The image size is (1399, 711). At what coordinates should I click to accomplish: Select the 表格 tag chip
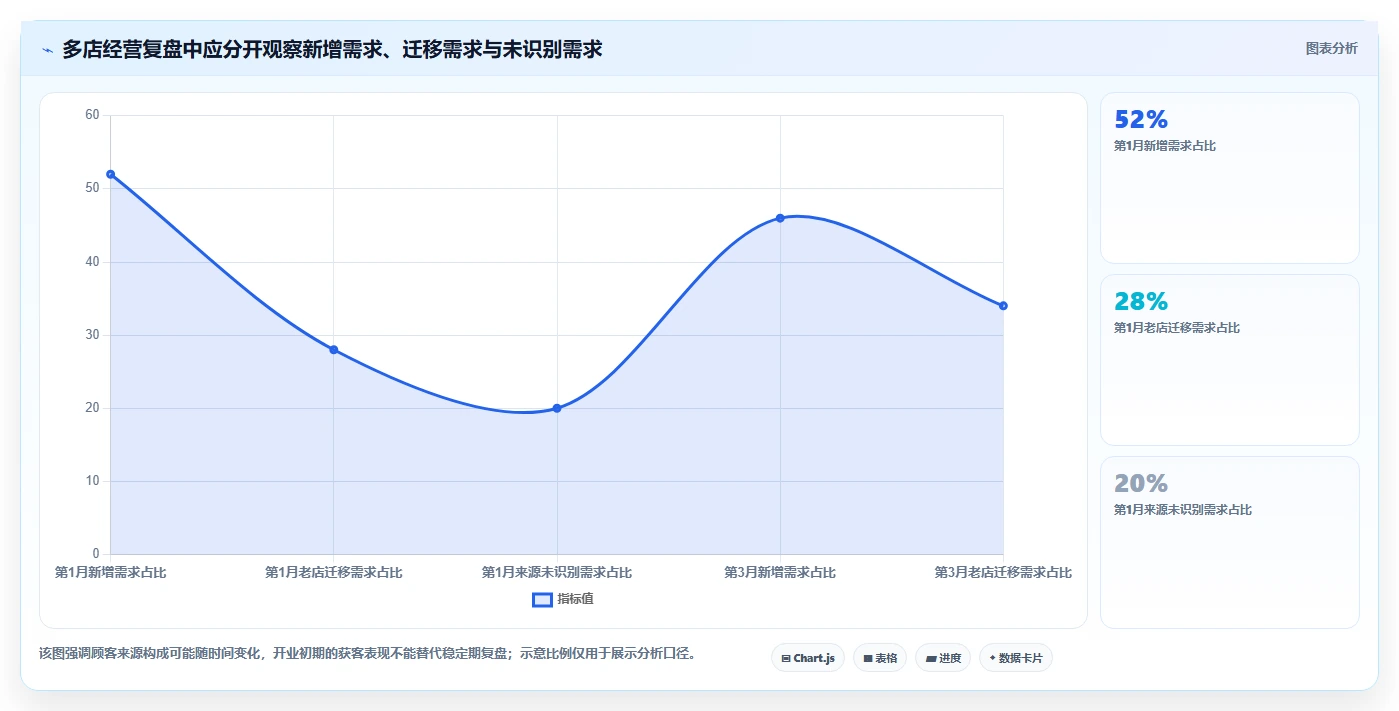pos(880,658)
